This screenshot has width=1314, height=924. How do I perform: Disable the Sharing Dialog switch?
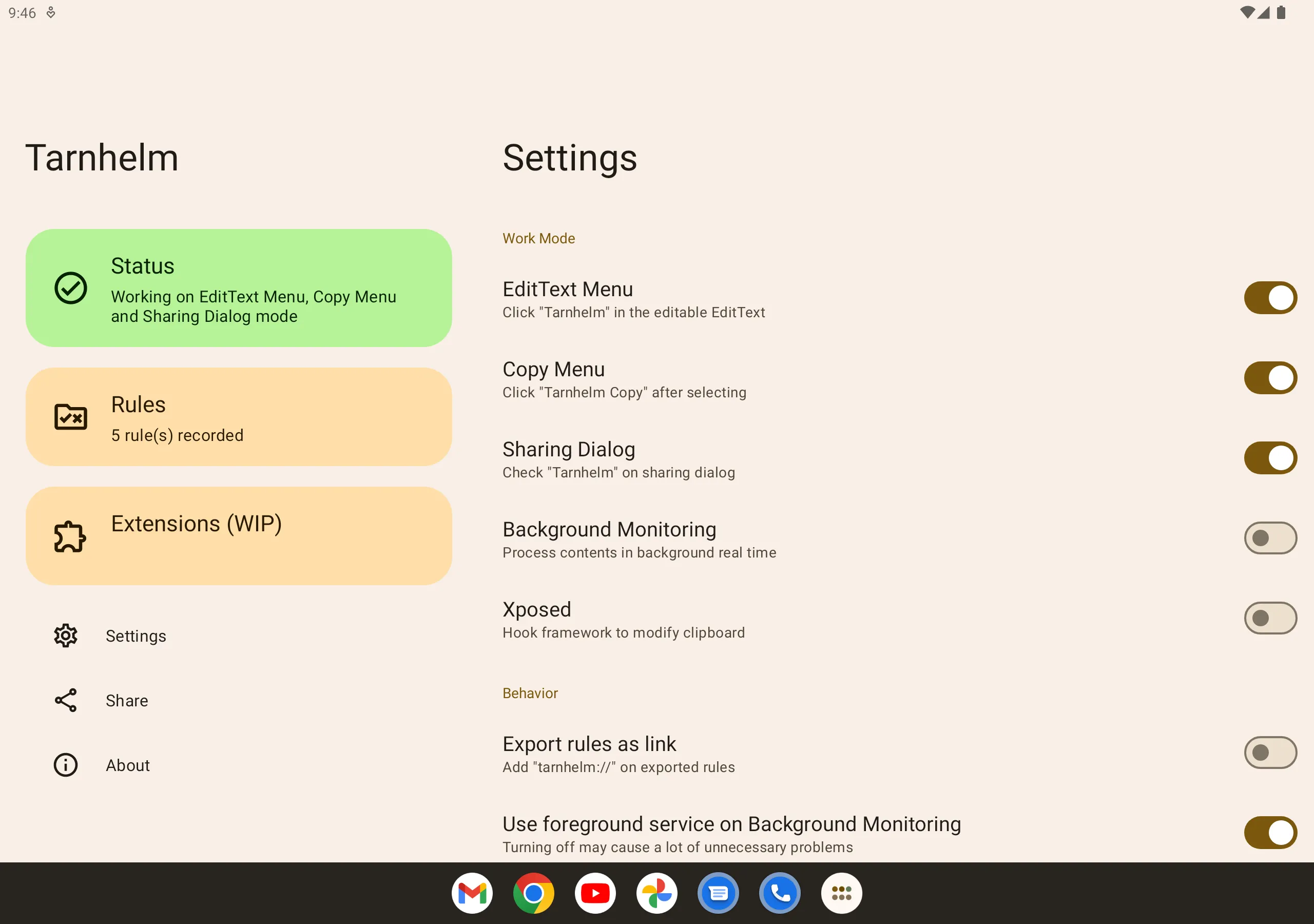1270,458
